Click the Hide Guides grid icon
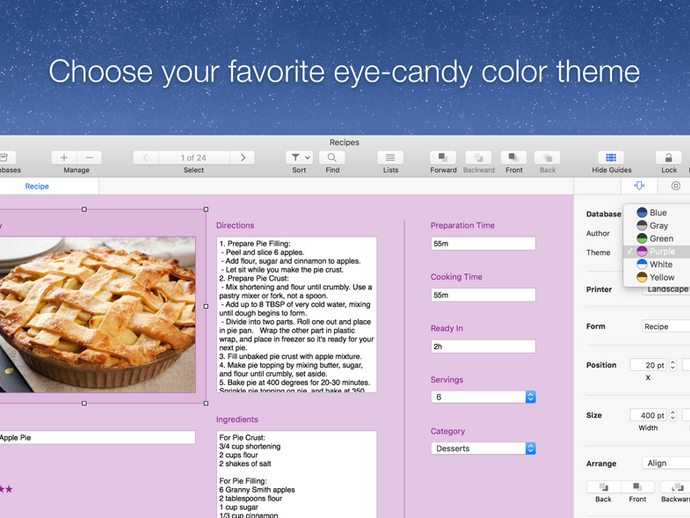 [611, 158]
